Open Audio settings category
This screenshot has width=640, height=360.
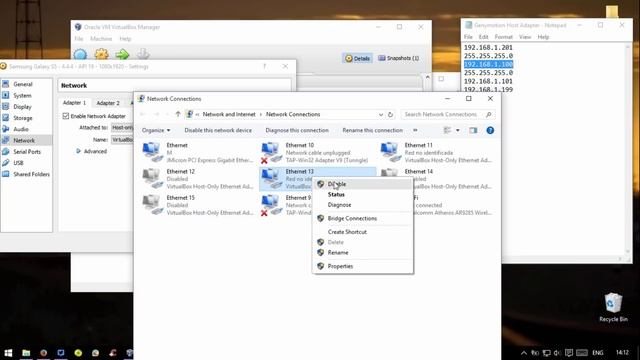click(x=21, y=129)
